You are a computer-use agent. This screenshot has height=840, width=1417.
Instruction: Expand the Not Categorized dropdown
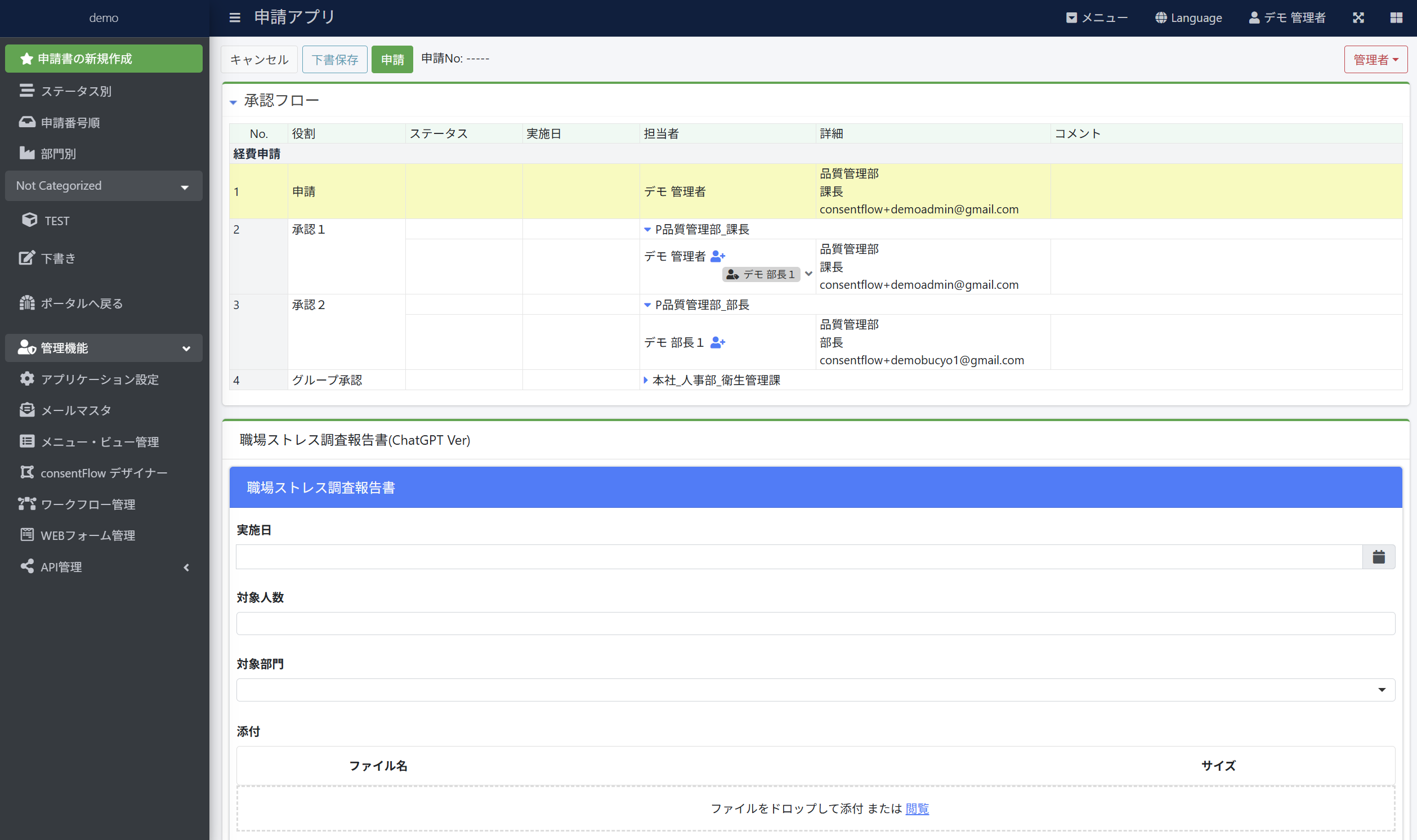pos(104,186)
